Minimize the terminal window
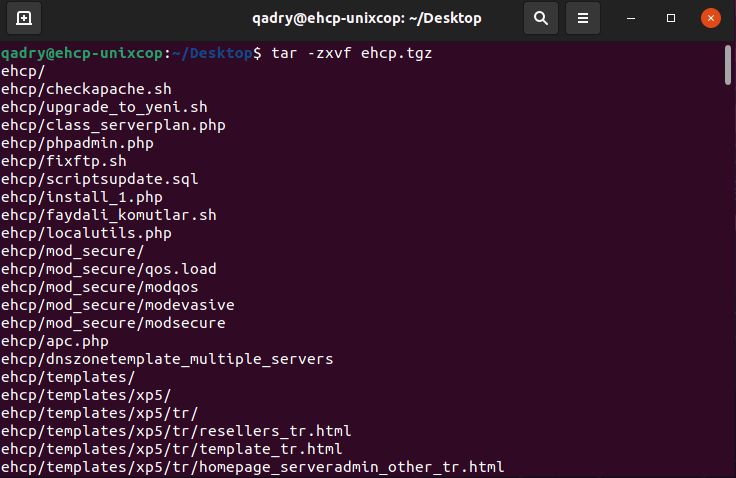 (x=631, y=18)
